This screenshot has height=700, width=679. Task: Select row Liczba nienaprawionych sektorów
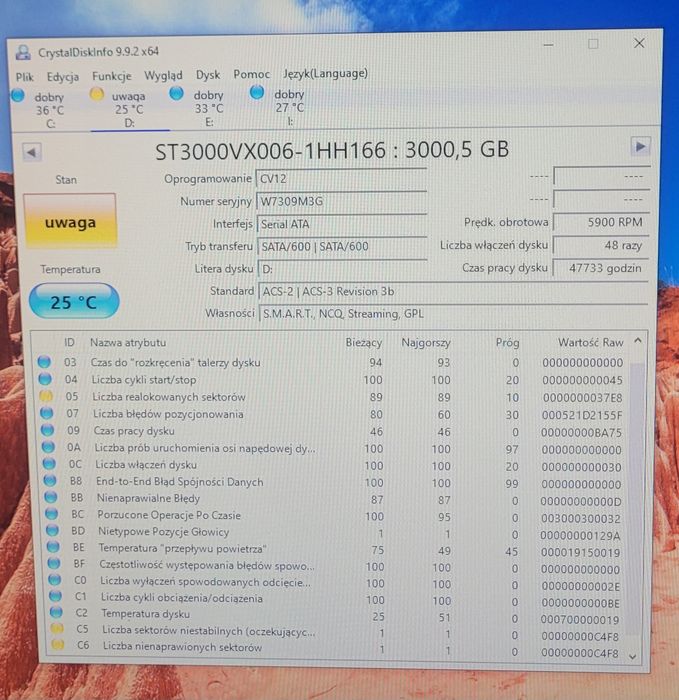click(337, 649)
